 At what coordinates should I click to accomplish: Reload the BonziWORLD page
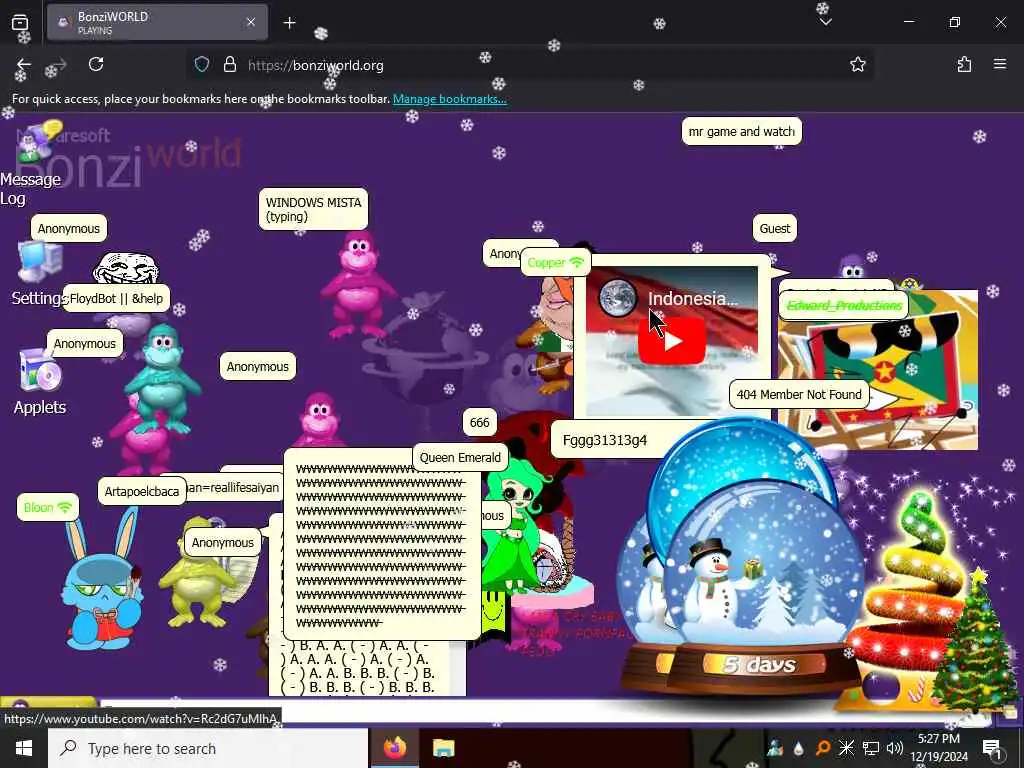pyautogui.click(x=96, y=64)
